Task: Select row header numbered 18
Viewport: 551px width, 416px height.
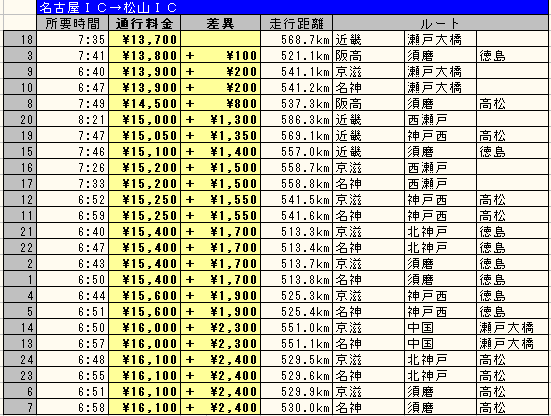Action: tap(20, 39)
